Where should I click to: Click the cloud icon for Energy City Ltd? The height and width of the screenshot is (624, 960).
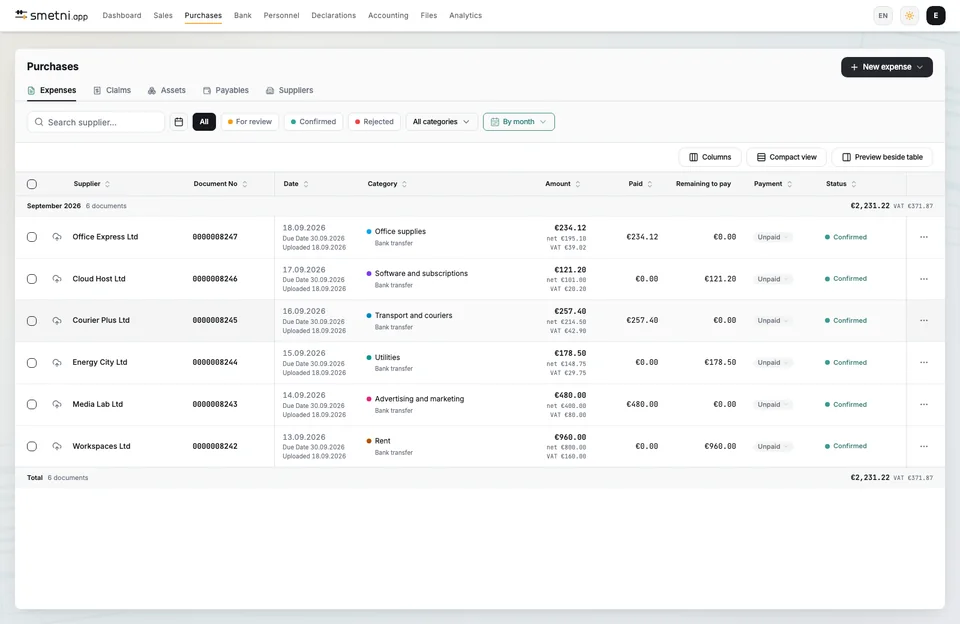pos(57,363)
